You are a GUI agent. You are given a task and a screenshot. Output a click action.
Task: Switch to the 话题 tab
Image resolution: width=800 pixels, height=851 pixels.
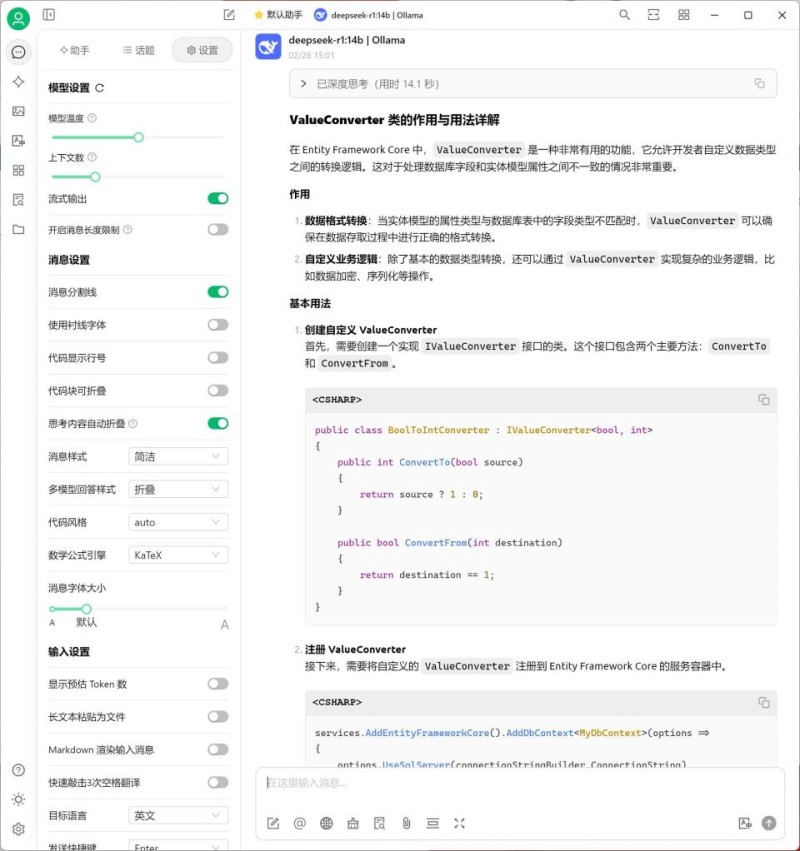138,50
